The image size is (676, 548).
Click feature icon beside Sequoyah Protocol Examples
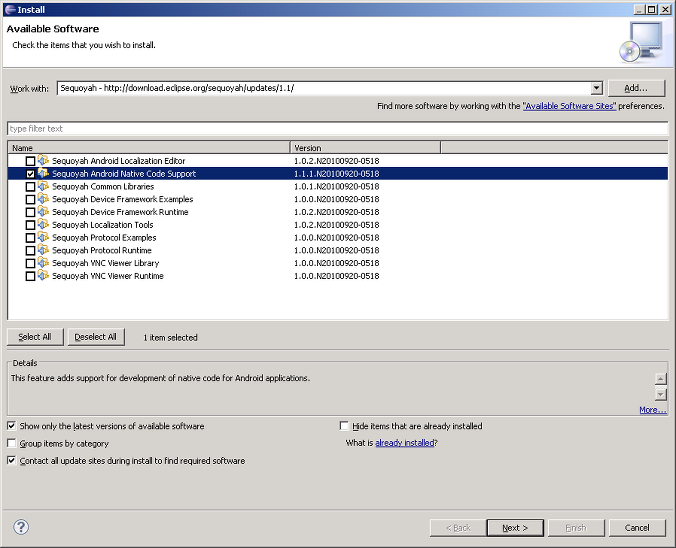[x=43, y=237]
